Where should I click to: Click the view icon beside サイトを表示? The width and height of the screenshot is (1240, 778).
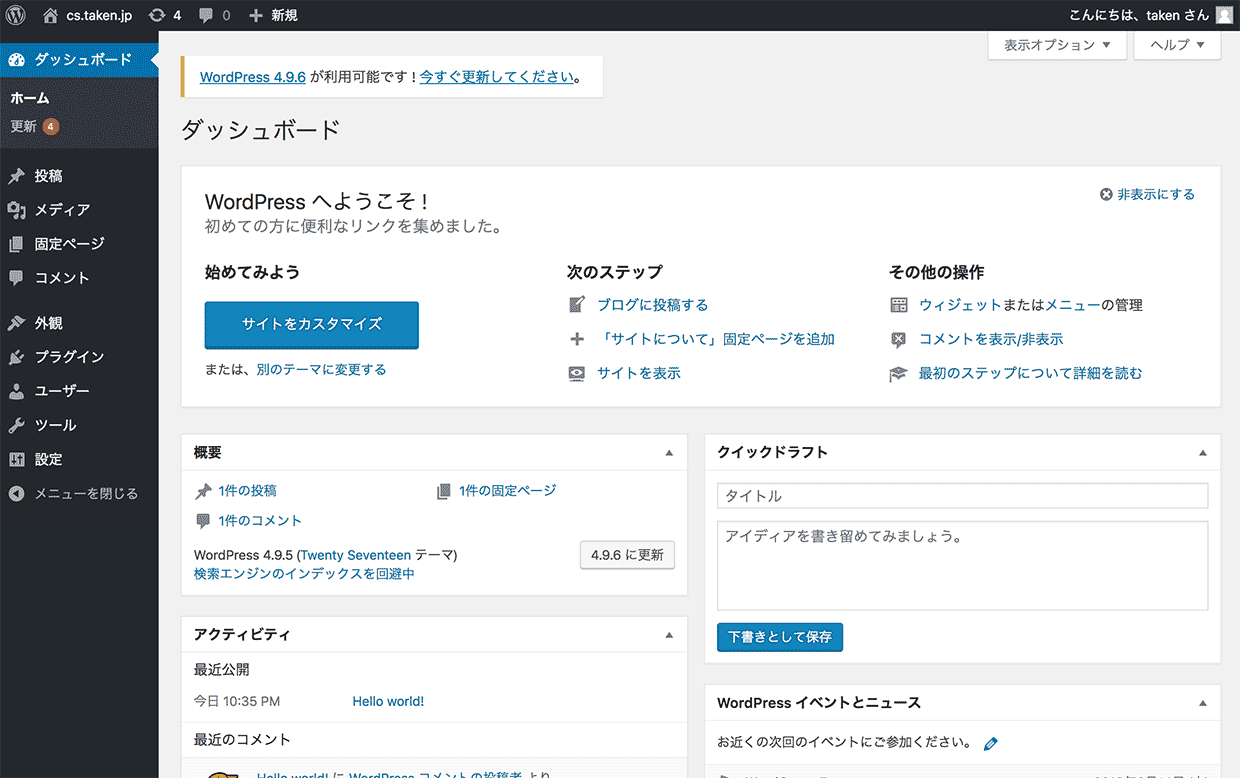(577, 373)
